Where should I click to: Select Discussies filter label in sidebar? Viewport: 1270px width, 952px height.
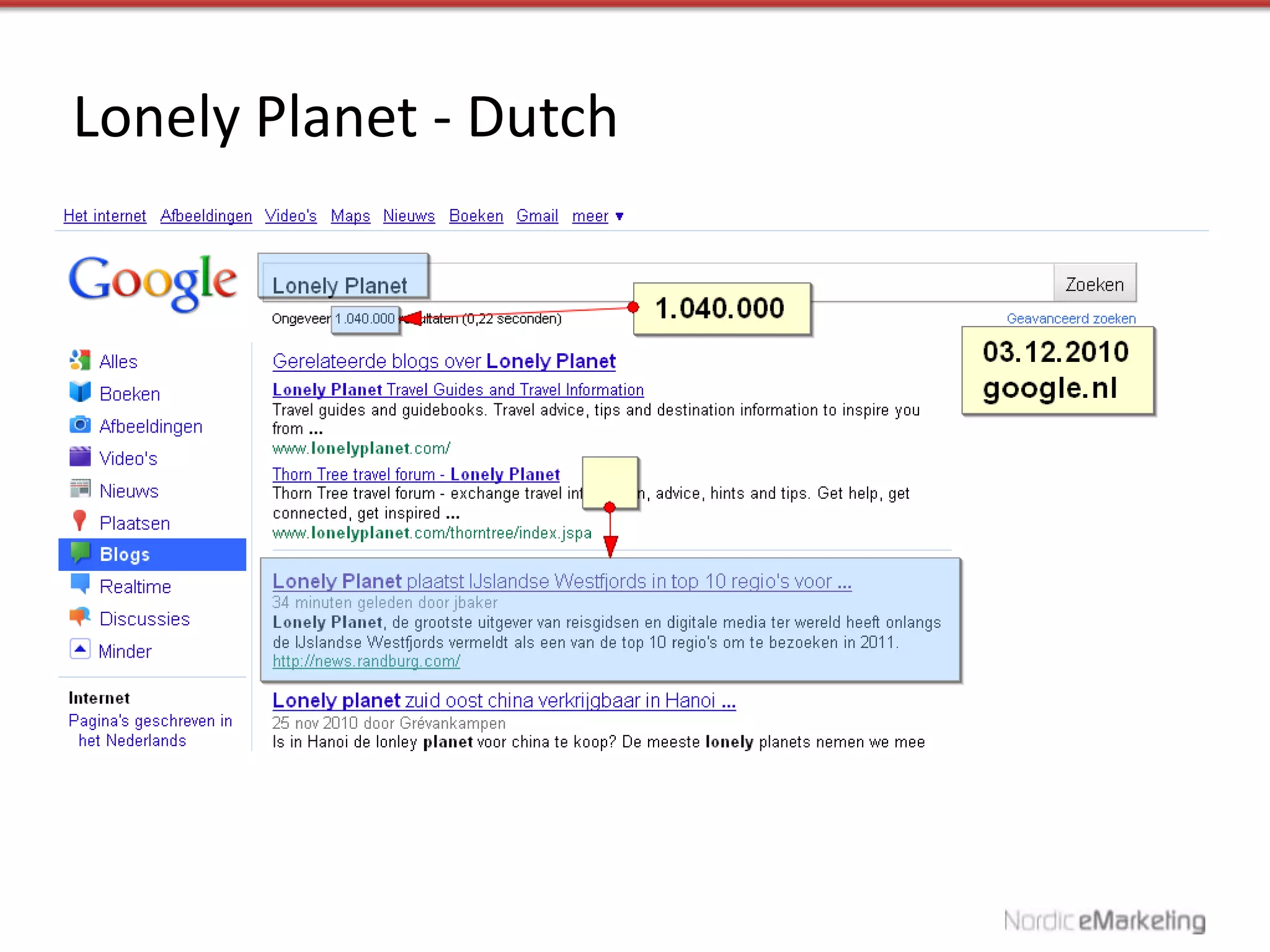click(x=144, y=619)
